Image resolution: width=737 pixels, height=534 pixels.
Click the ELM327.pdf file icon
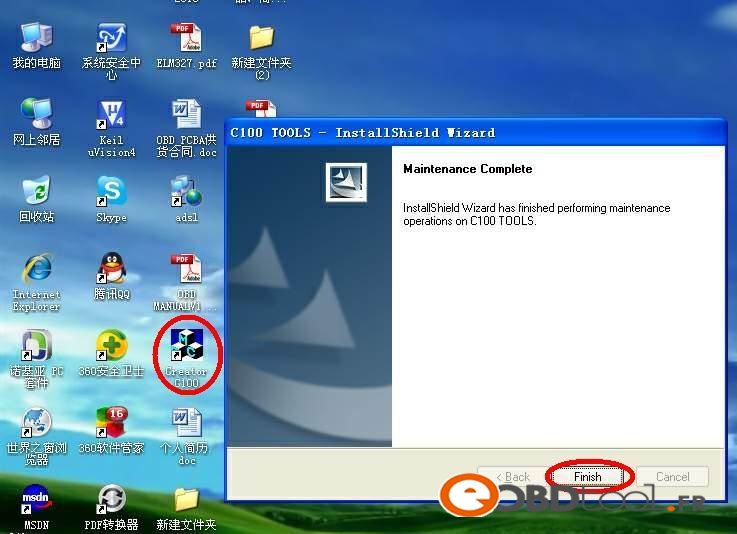[186, 38]
